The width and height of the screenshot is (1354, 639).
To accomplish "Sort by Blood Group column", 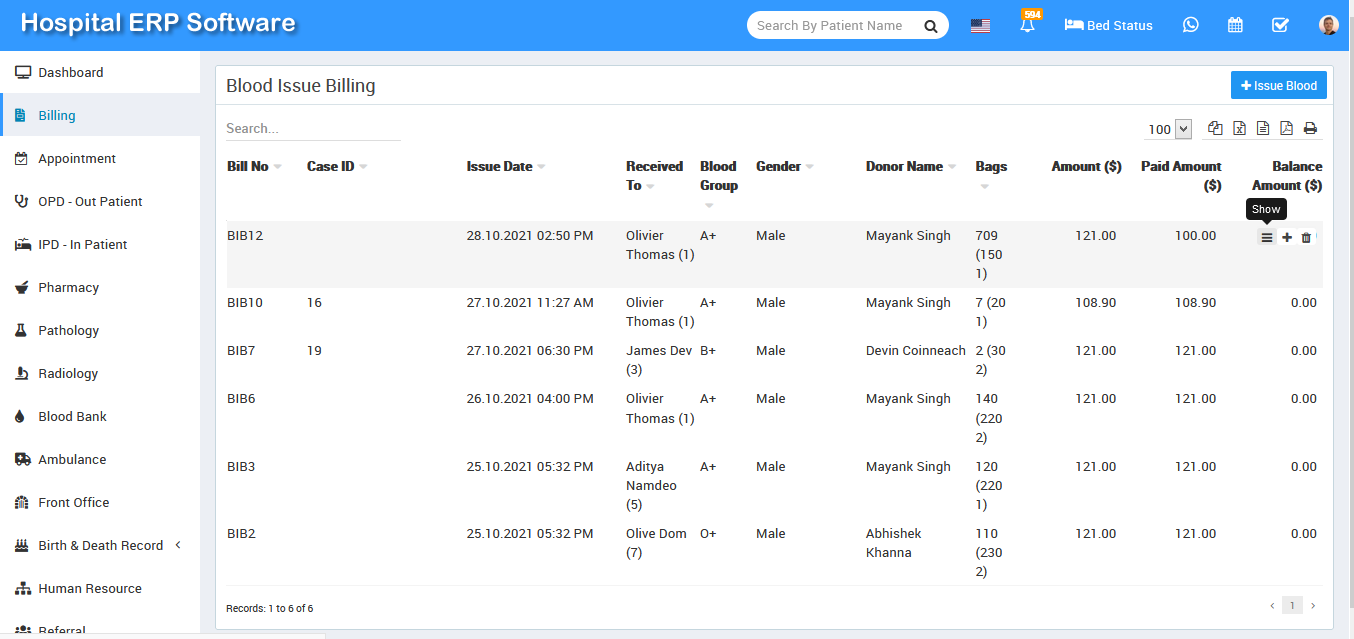I will tap(718, 185).
